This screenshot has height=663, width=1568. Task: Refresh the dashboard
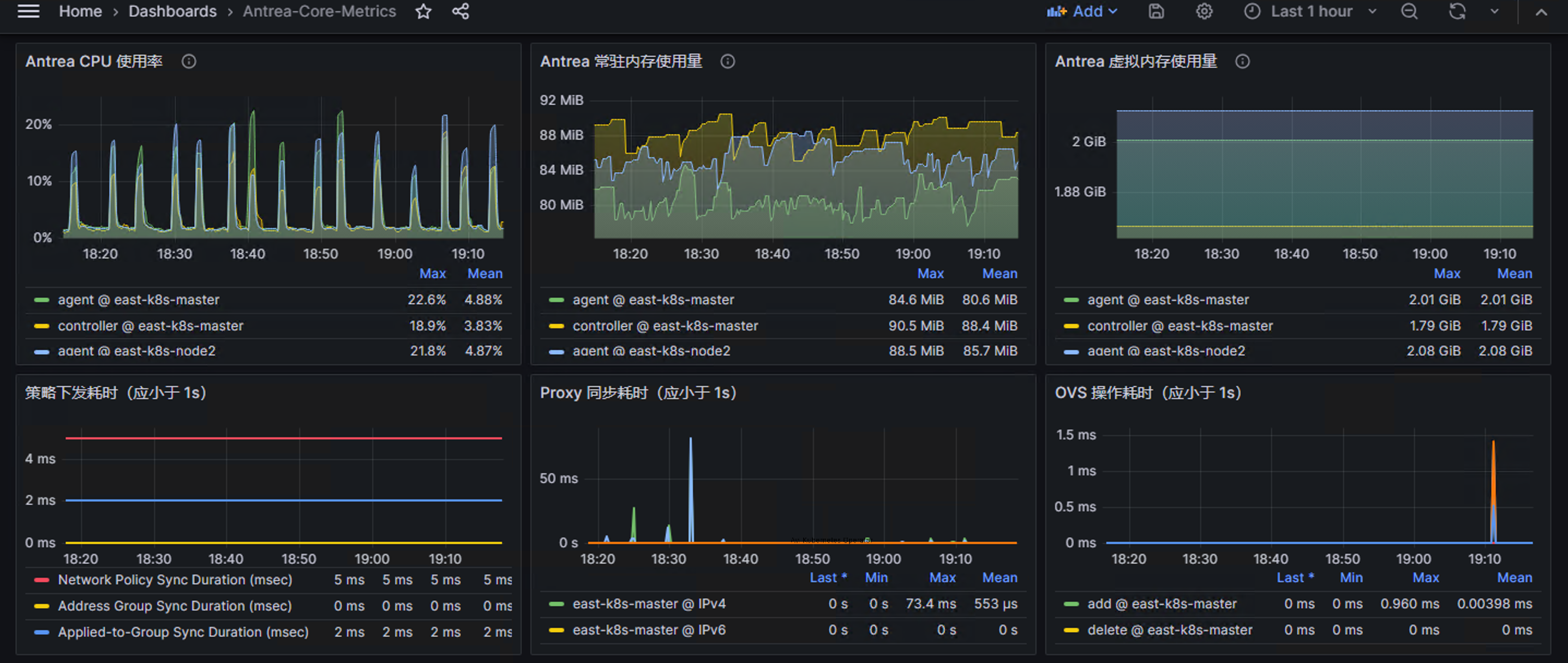(1457, 11)
